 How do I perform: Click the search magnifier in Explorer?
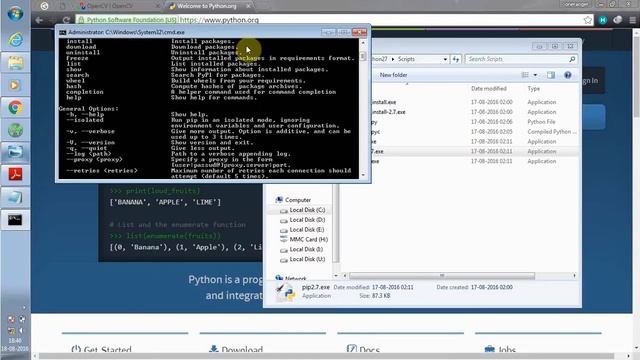pyautogui.click(x=572, y=59)
